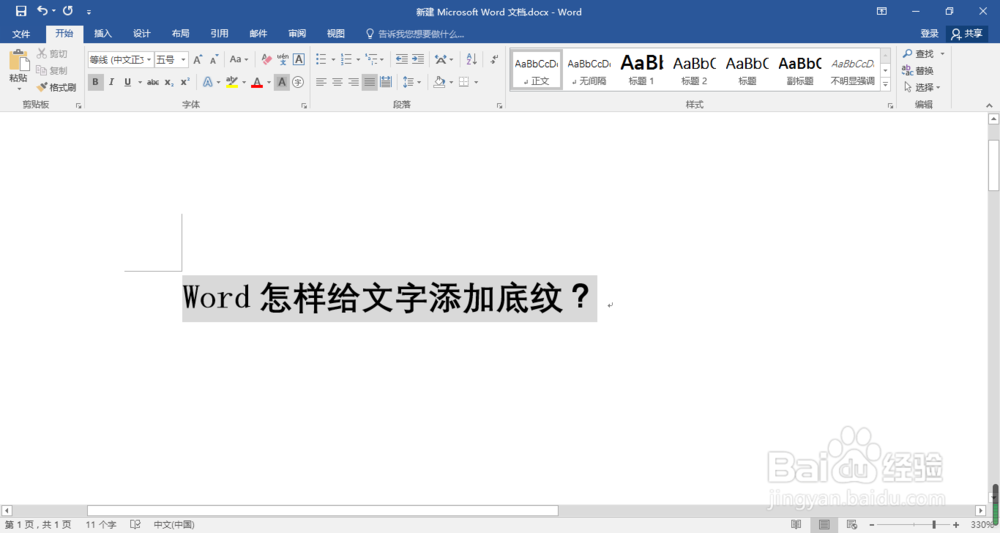Viewport: 1000px width, 533px height.
Task: Click the Sort A-Z icon
Action: [x=471, y=59]
